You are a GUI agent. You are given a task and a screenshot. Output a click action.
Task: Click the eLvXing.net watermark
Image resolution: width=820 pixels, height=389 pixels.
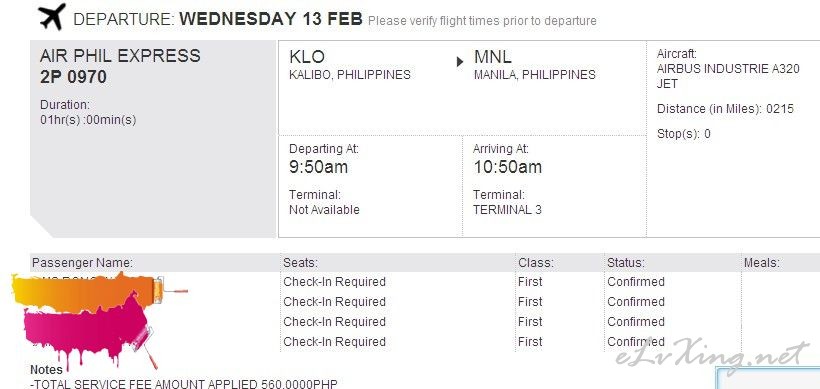(713, 356)
